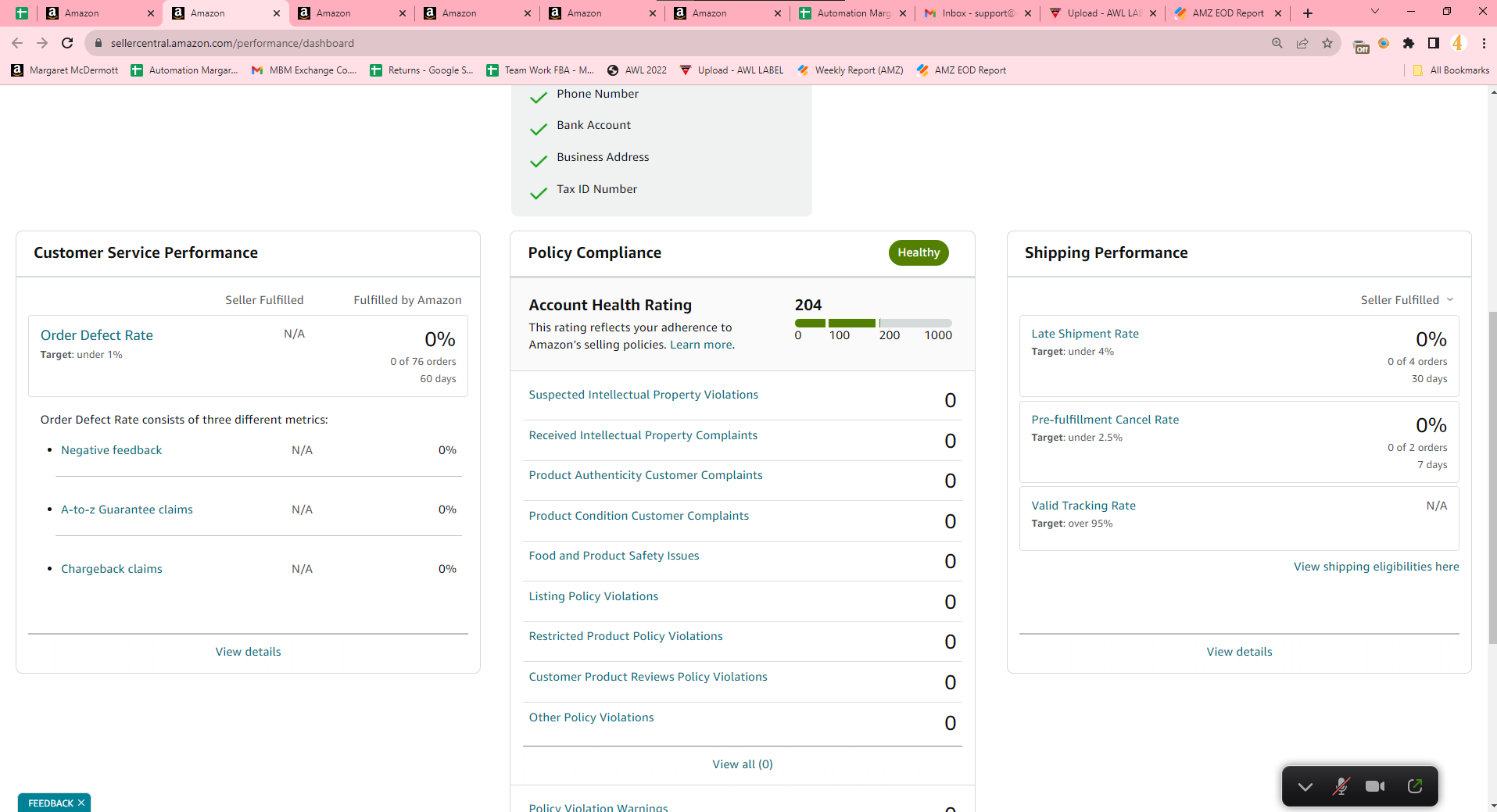The width and height of the screenshot is (1497, 812).
Task: Switch to the Upload - AWL LABEL tab
Action: coord(1102,13)
